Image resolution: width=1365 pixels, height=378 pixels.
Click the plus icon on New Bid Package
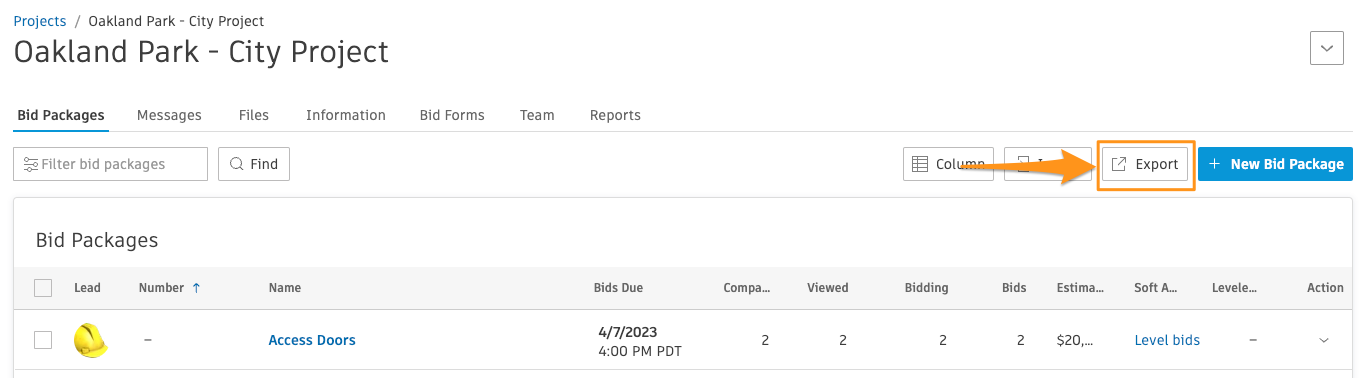coord(1214,164)
